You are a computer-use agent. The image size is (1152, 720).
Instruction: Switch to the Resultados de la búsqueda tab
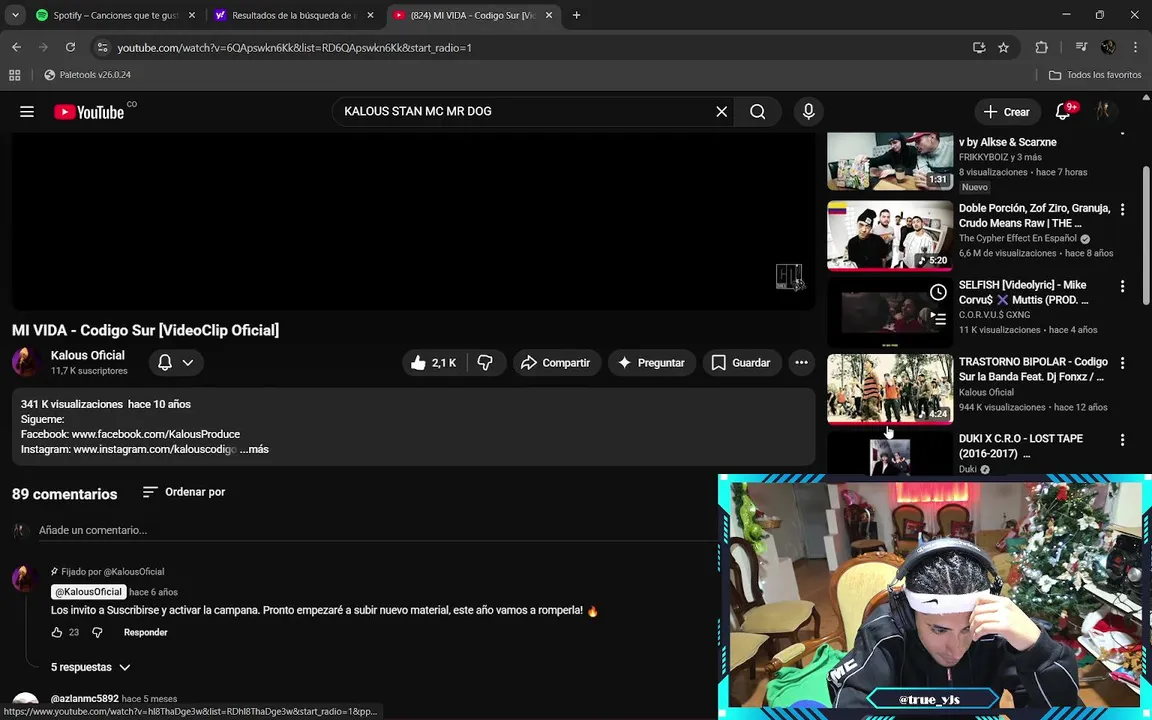point(295,15)
